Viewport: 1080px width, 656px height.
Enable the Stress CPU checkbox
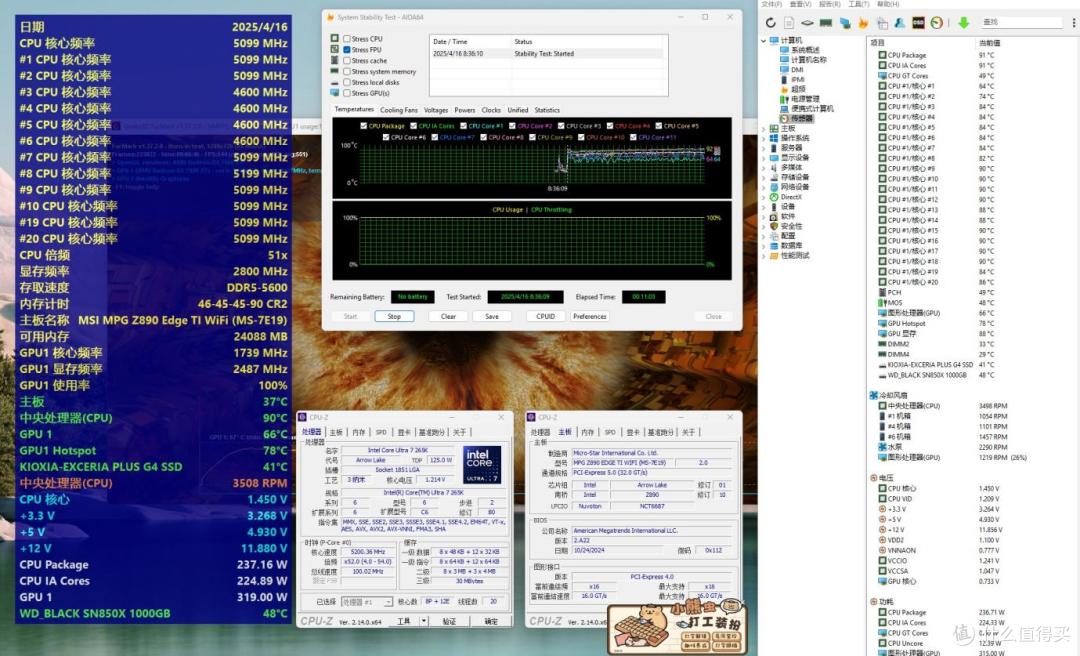tap(346, 39)
